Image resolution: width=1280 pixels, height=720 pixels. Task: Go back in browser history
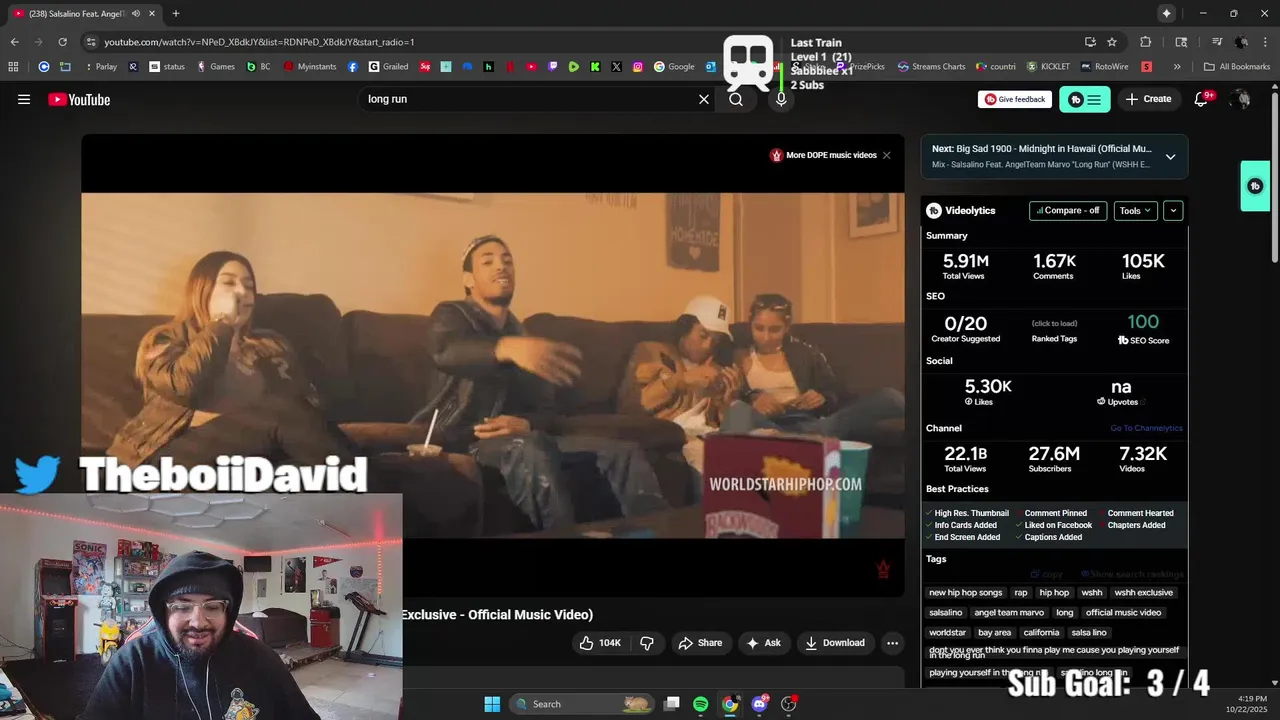pyautogui.click(x=14, y=42)
